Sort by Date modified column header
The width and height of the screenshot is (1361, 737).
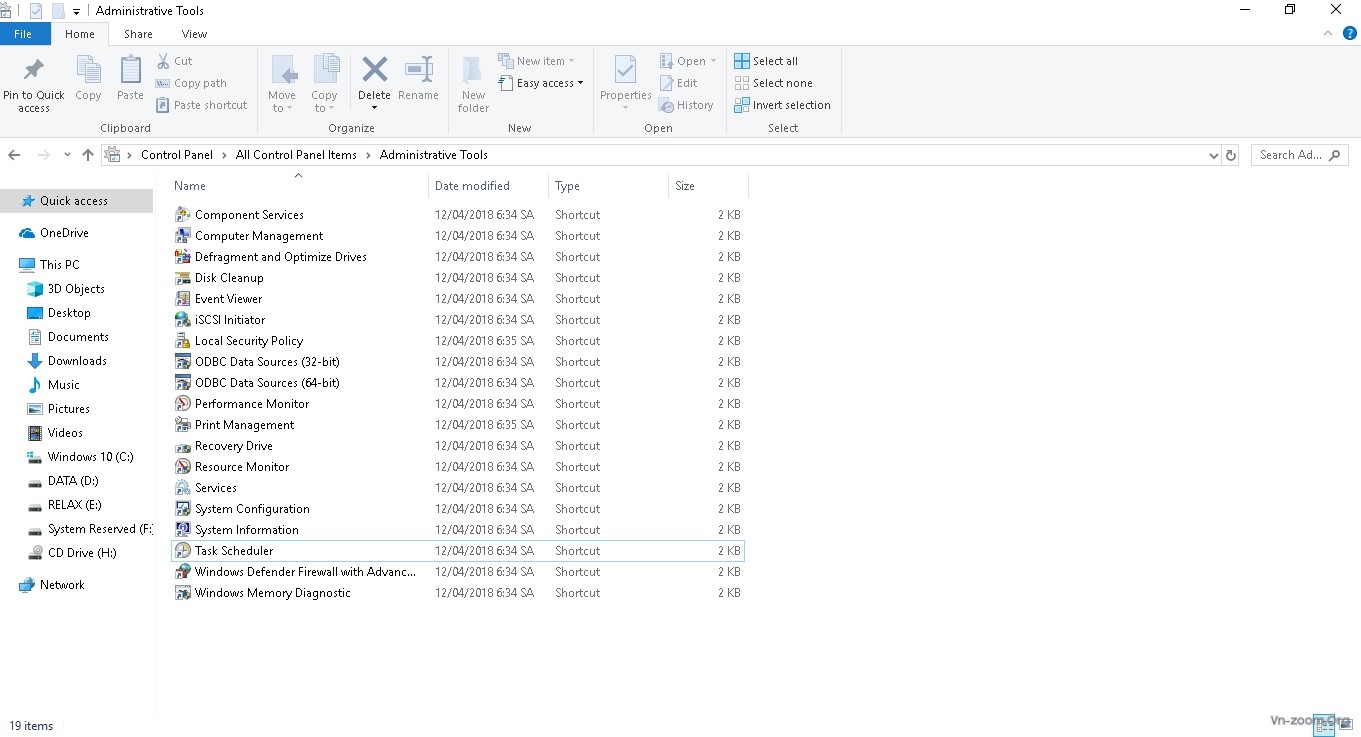pyautogui.click(x=488, y=186)
